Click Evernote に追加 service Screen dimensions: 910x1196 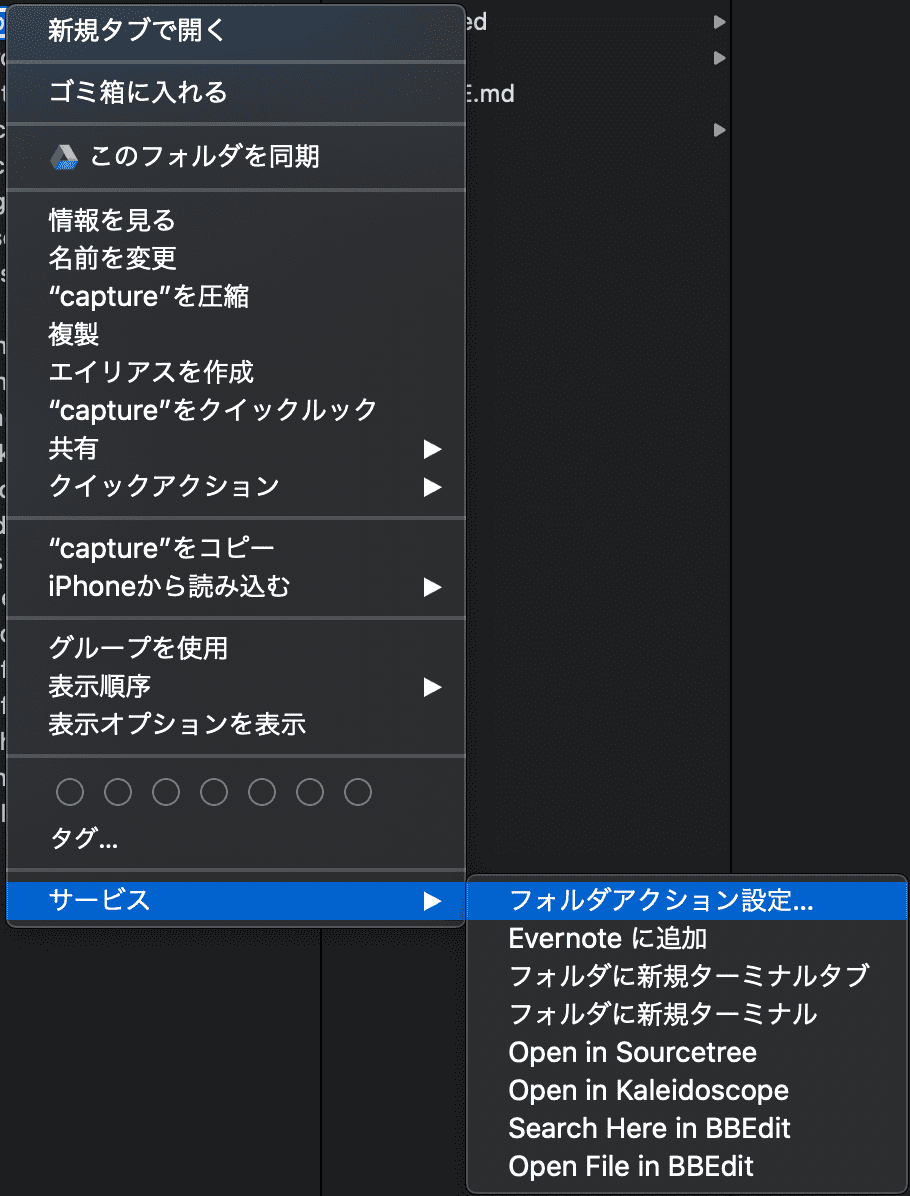608,938
